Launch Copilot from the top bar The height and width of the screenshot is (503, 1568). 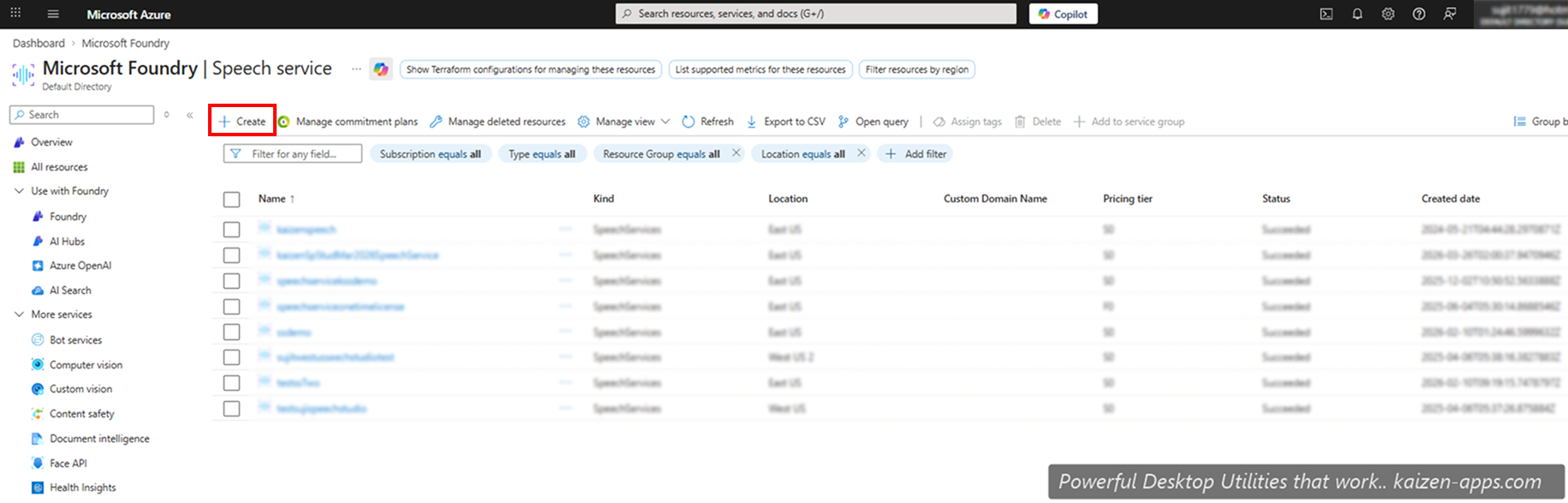tap(1063, 14)
